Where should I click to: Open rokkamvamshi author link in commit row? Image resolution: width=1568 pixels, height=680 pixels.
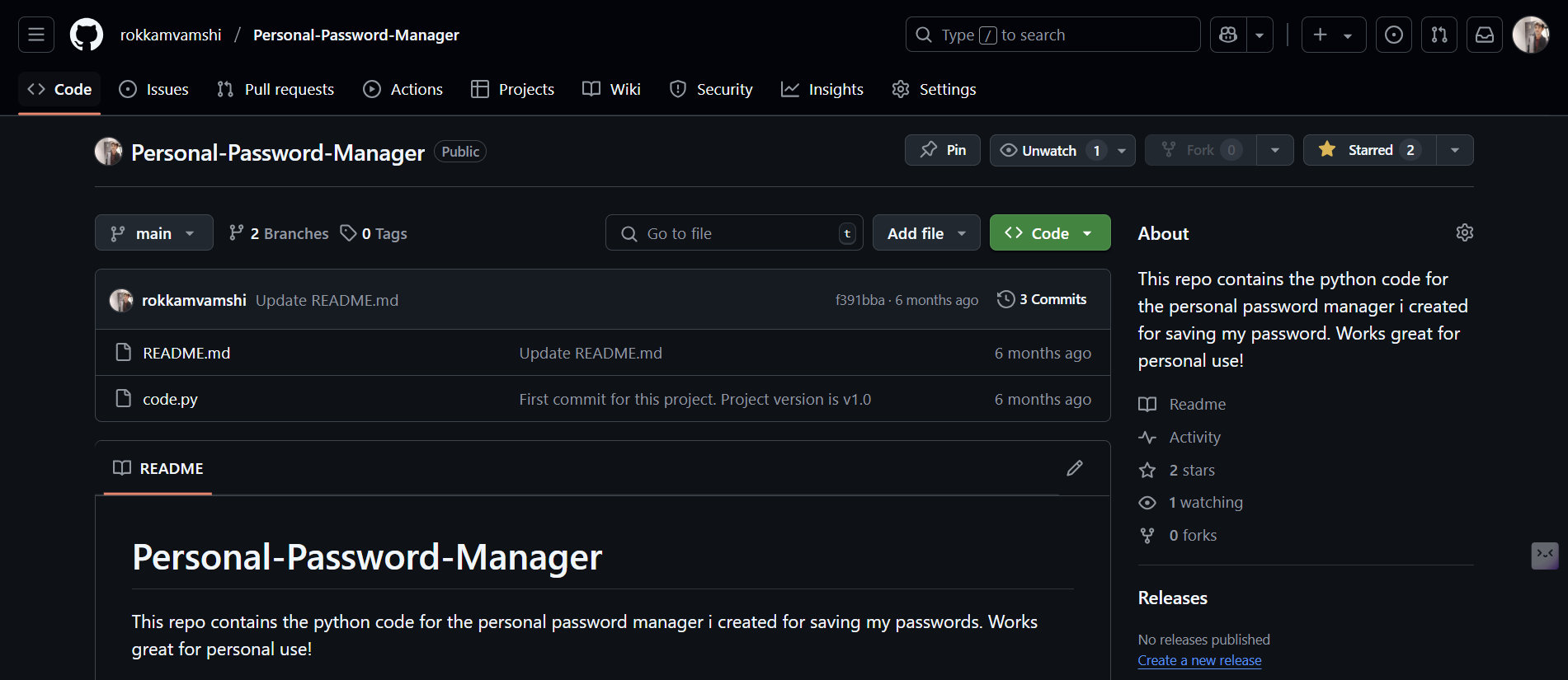coord(194,300)
